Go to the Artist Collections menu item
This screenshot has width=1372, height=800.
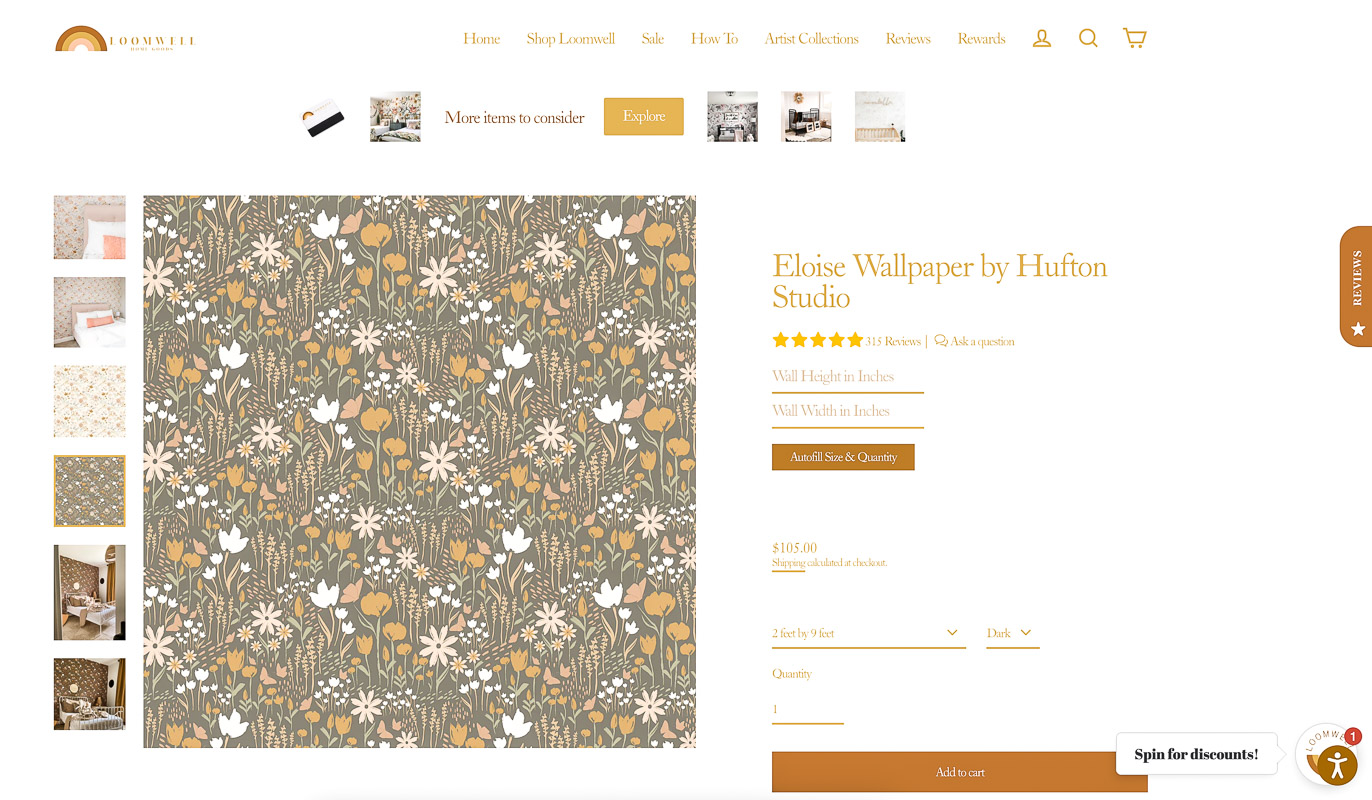pos(811,39)
